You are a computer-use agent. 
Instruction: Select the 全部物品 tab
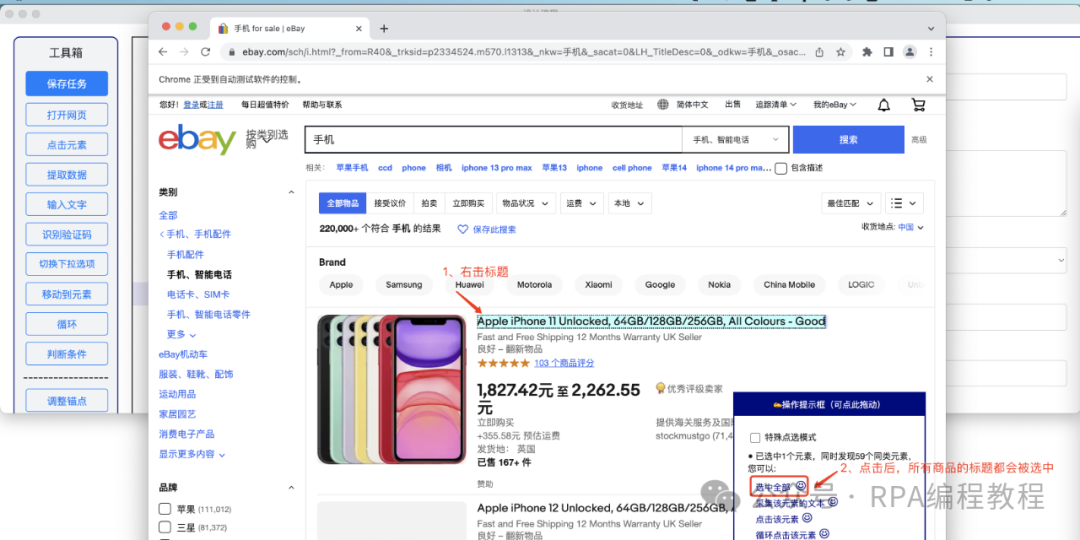click(342, 203)
